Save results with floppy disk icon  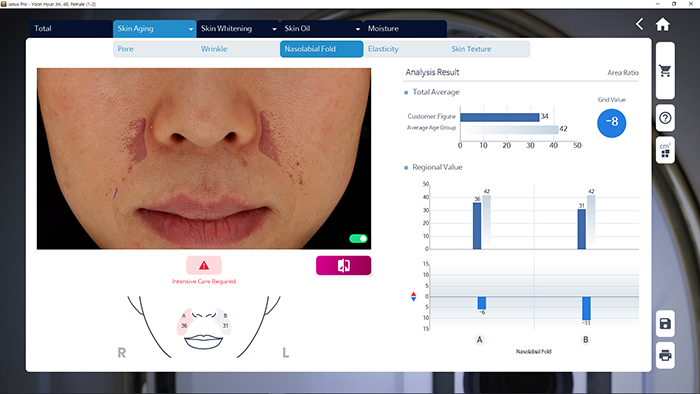pyautogui.click(x=665, y=323)
